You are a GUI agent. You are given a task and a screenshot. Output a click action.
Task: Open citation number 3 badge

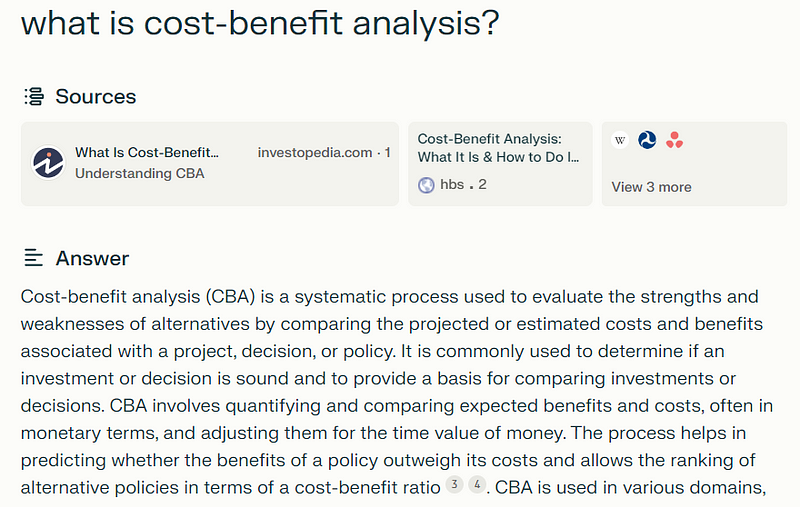tap(454, 485)
